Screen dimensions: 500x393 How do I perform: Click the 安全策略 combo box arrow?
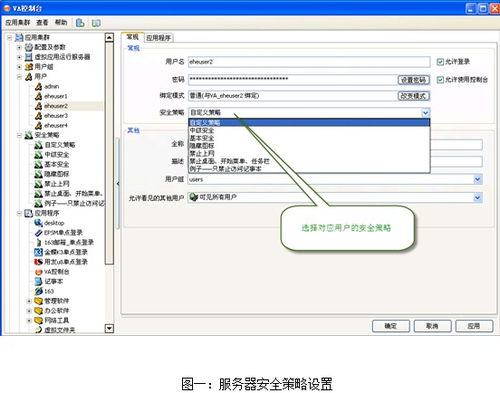point(425,113)
